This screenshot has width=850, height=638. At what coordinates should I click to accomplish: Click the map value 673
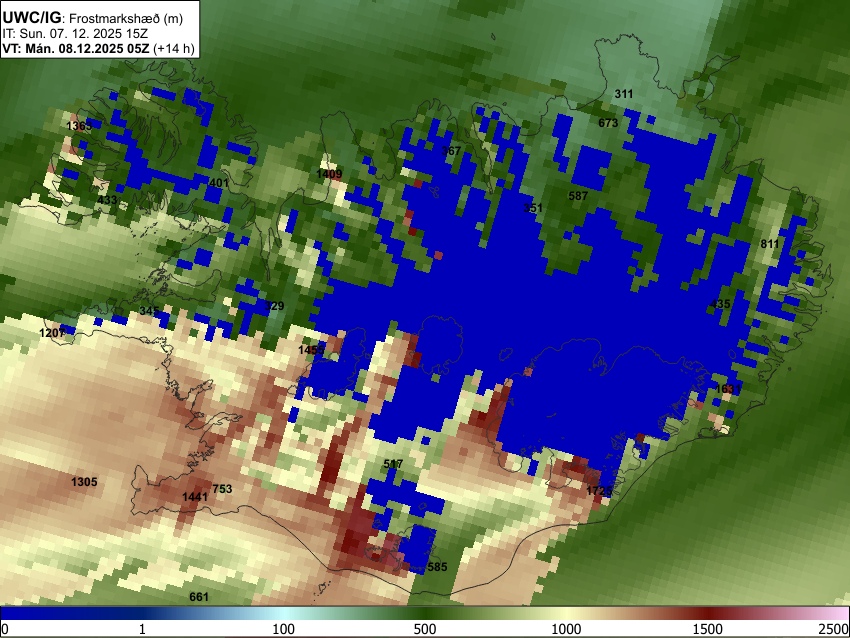pyautogui.click(x=608, y=123)
